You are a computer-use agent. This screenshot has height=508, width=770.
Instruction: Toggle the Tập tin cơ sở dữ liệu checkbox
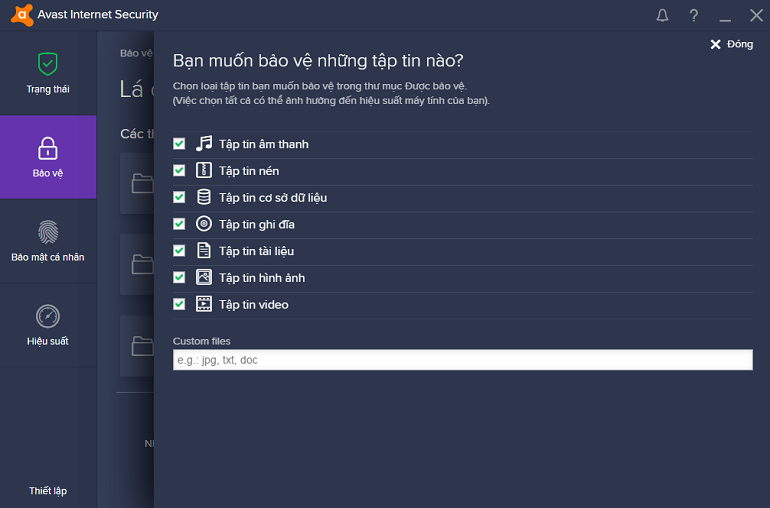(179, 197)
